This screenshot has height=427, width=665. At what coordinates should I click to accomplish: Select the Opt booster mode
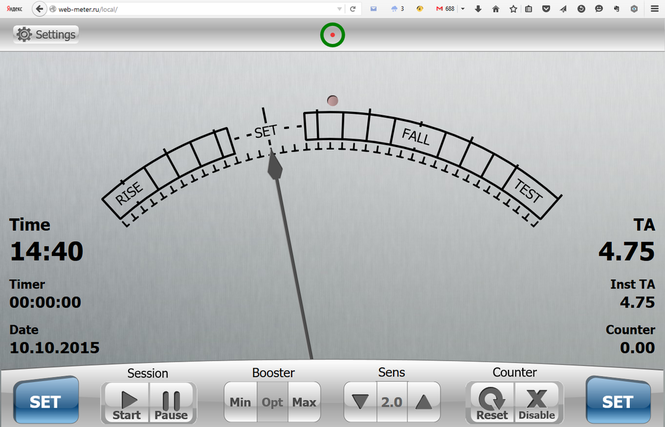(272, 403)
